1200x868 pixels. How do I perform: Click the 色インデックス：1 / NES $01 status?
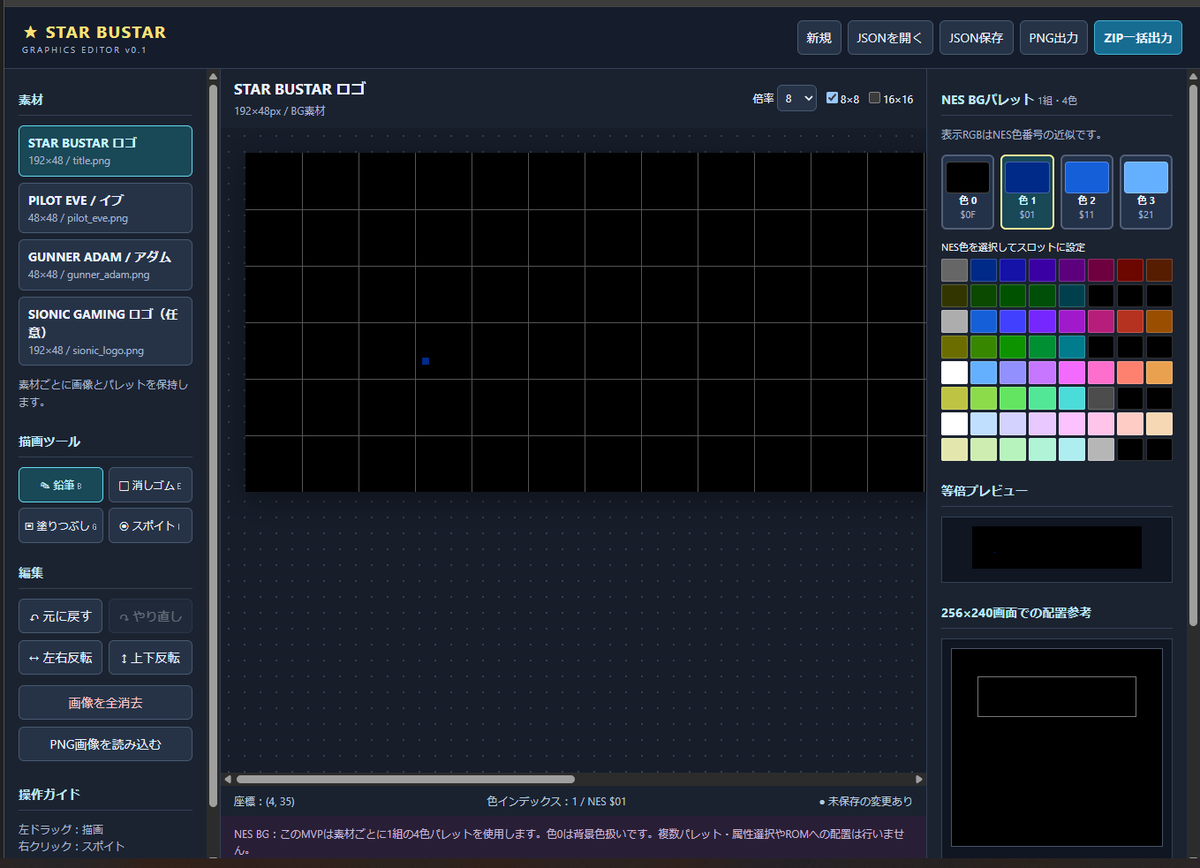coord(556,801)
